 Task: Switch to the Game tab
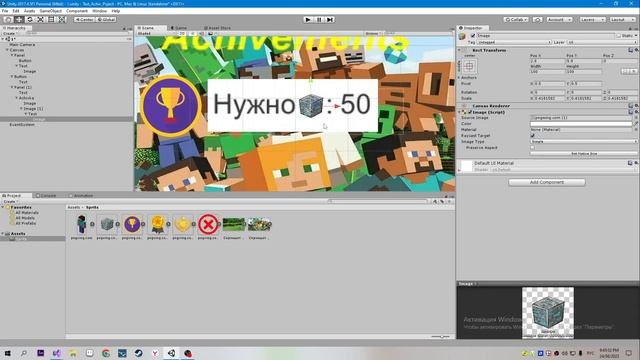178,28
